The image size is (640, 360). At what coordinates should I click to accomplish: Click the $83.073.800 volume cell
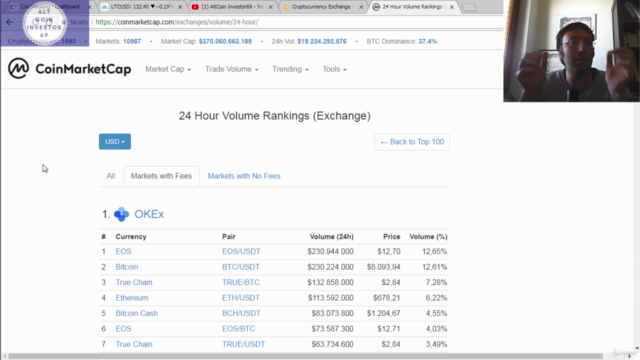click(x=332, y=313)
